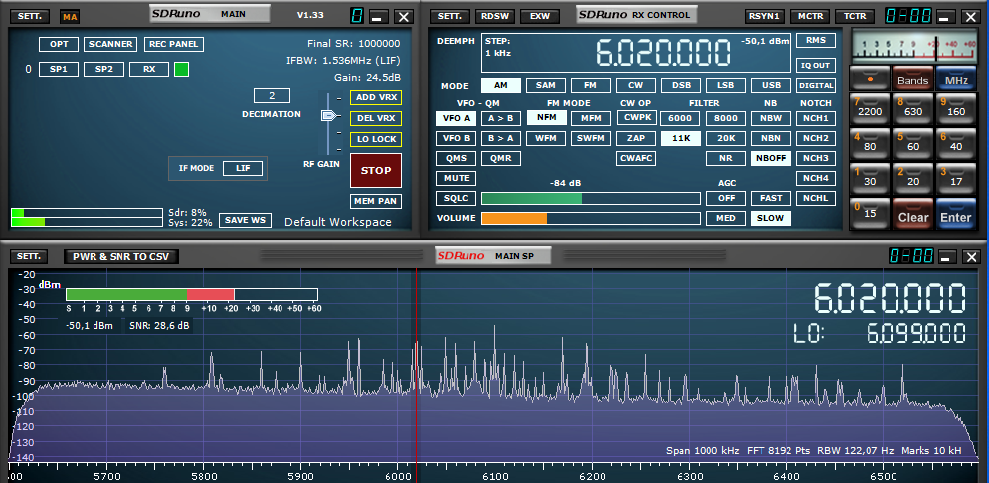
Task: Click the OPT button
Action: 59,44
